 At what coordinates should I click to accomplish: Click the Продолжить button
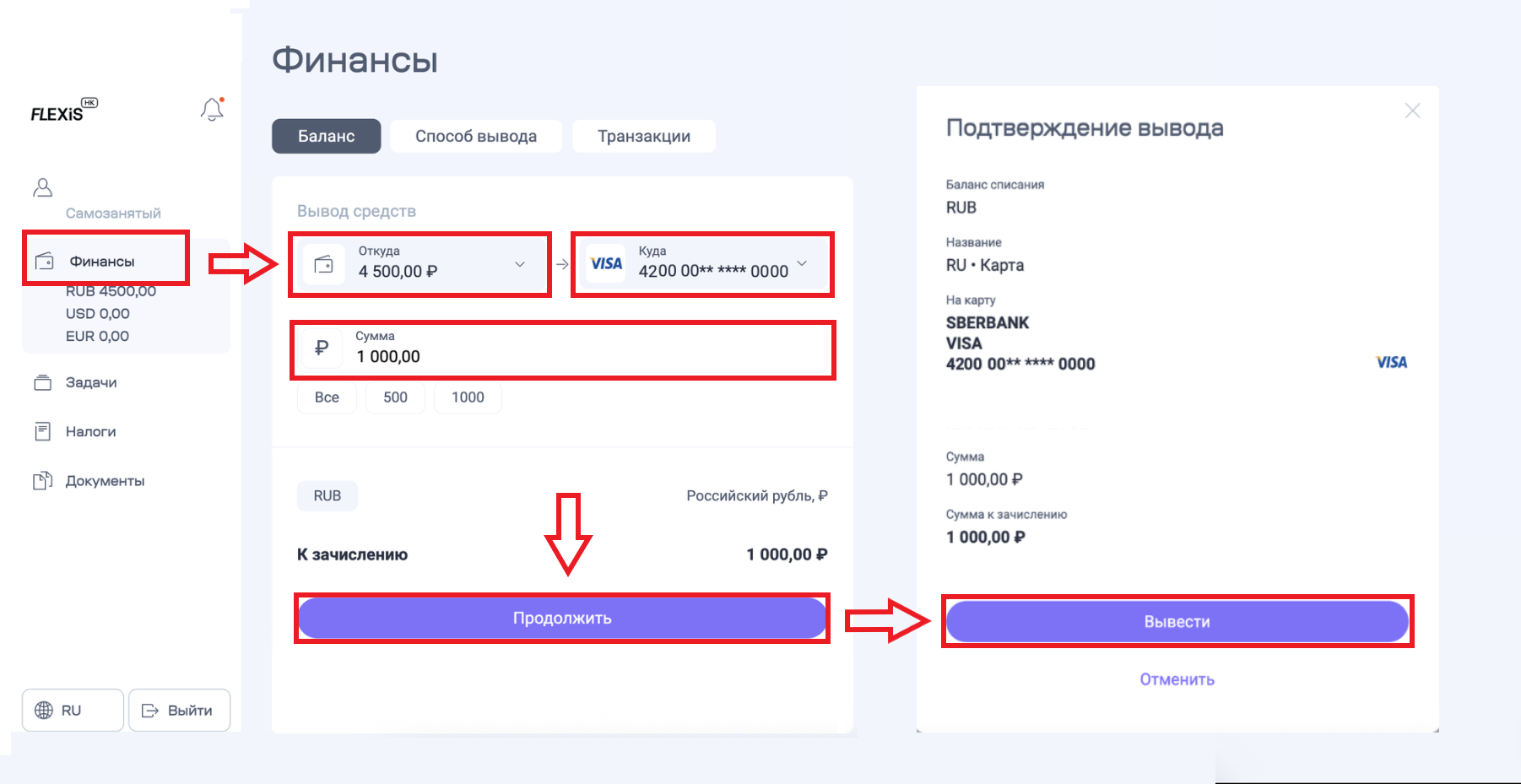(x=561, y=619)
